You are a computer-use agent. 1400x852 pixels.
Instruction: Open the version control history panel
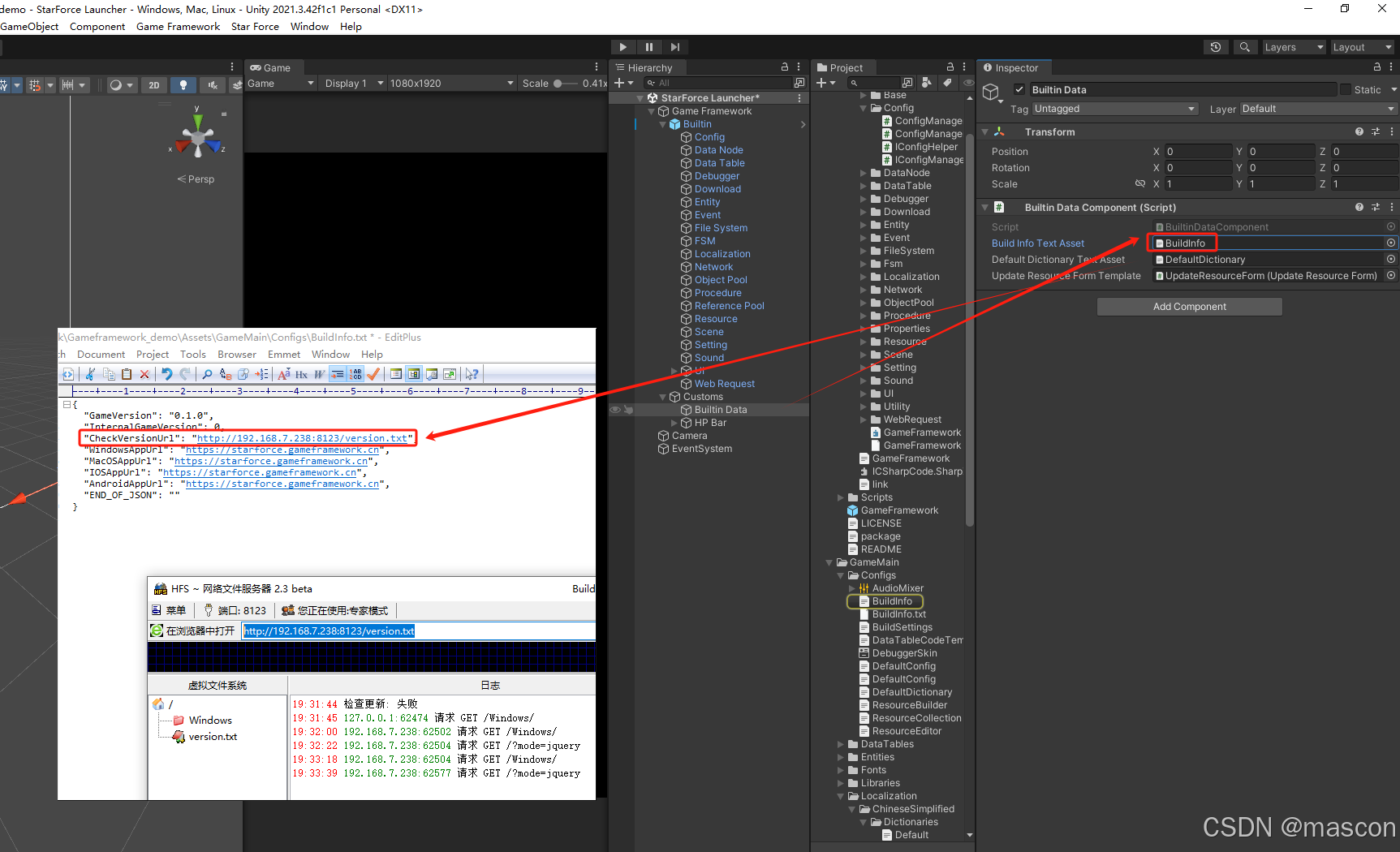pyautogui.click(x=1215, y=46)
